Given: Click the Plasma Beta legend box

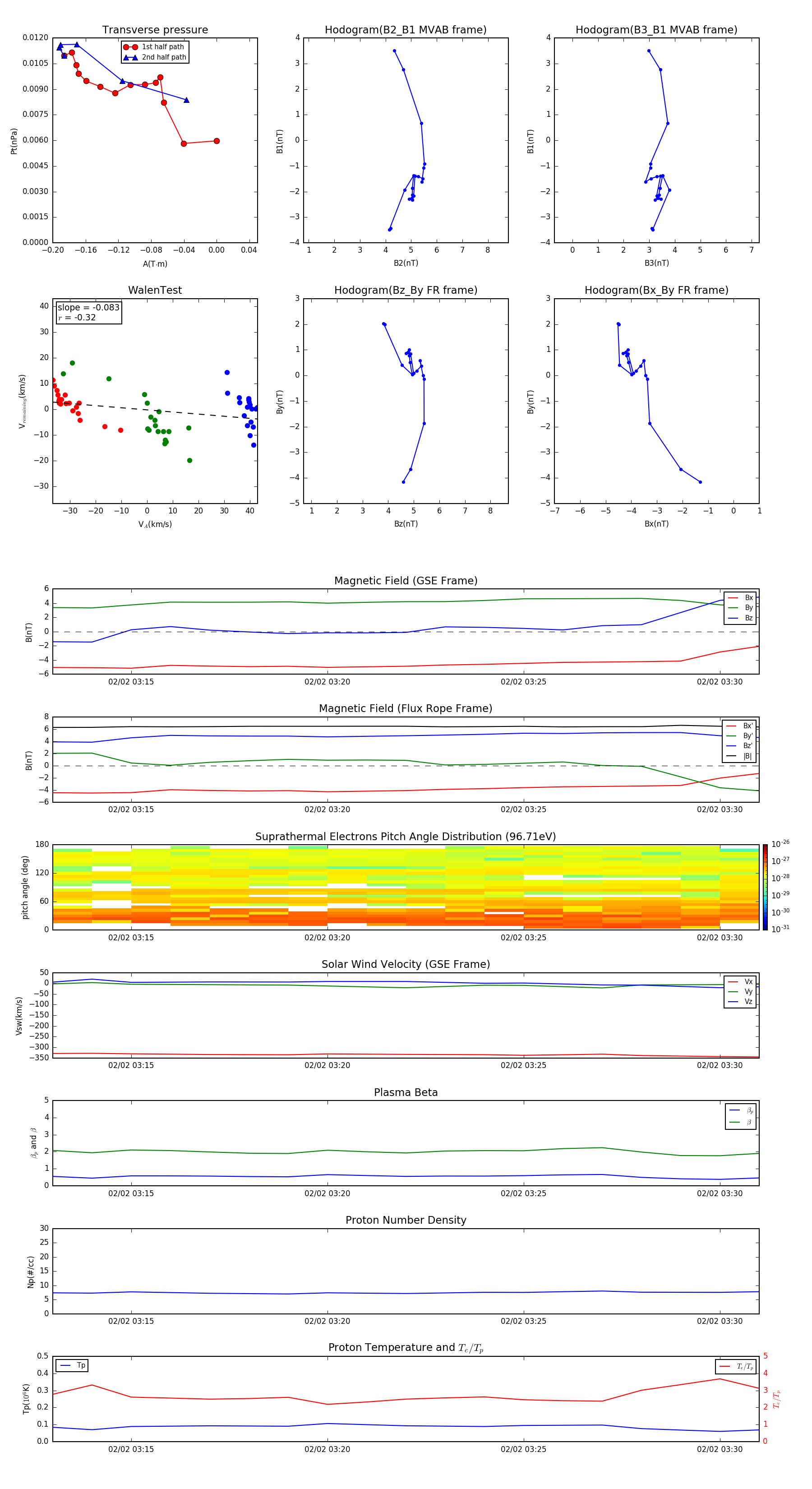Looking at the screenshot, I should pos(741,1116).
